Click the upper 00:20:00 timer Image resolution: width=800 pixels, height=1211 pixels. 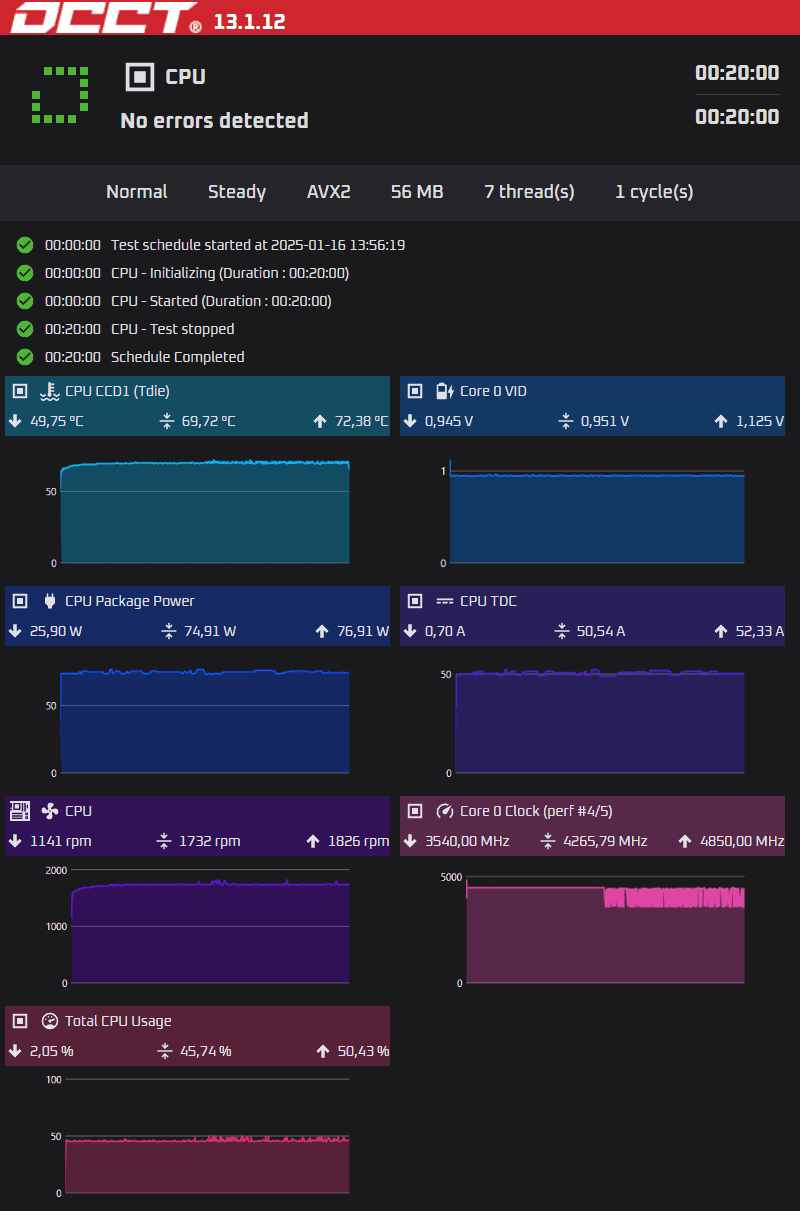737,72
